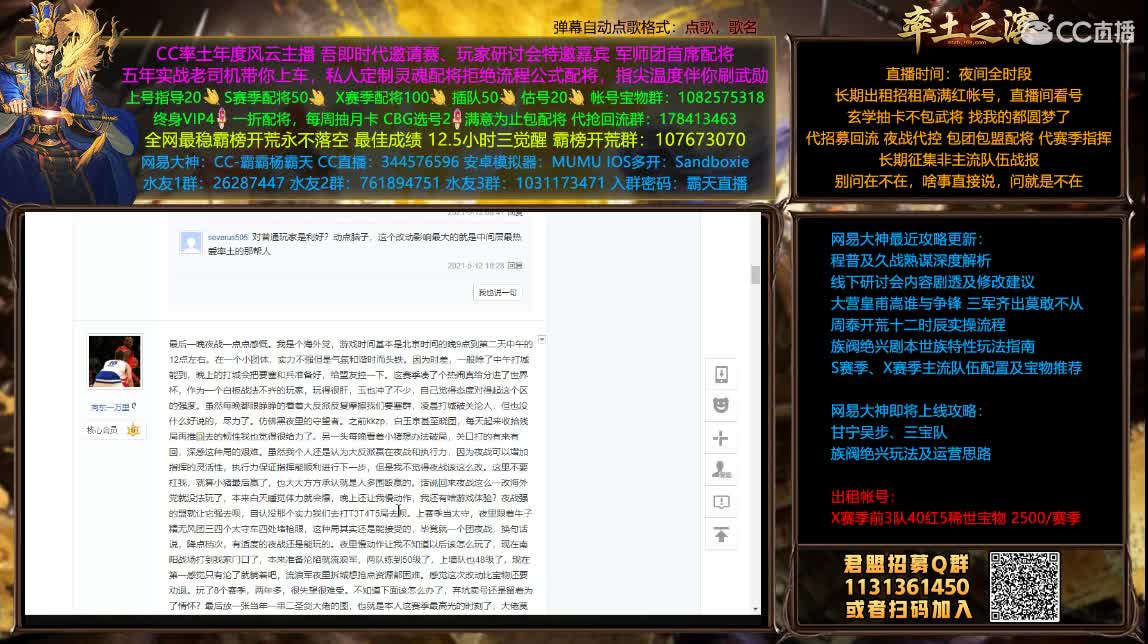Click the browser vertical scrollbar thumb

coord(756,274)
